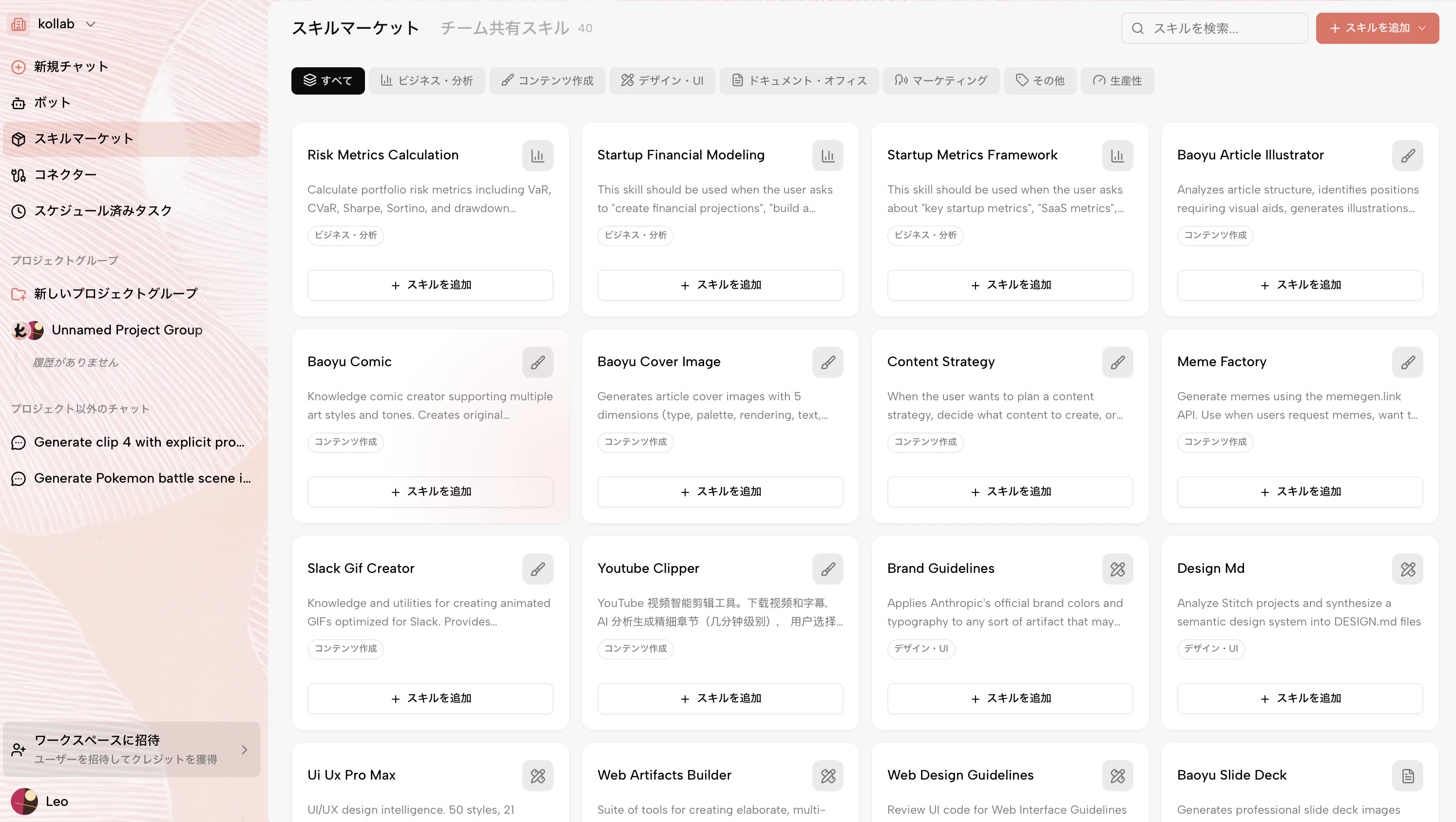Open chat 'Generate Pokemon battle scene i...'
This screenshot has height=822, width=1456.
[x=131, y=478]
